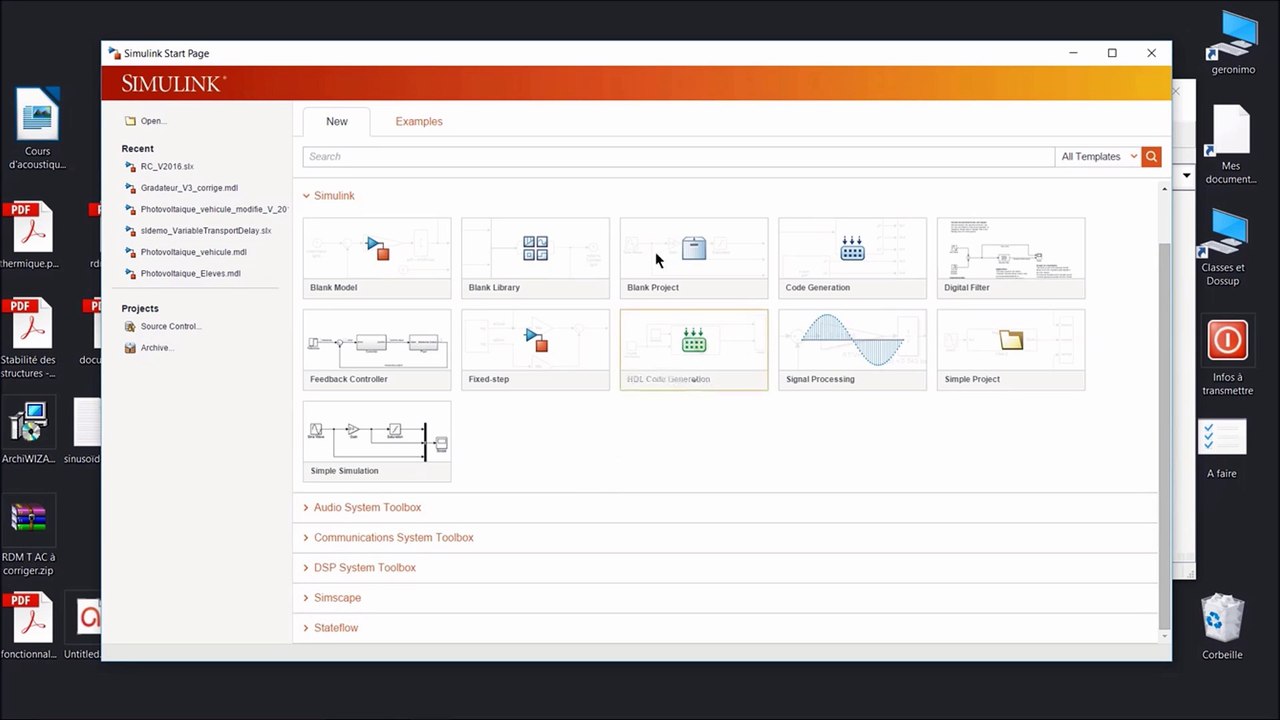Open the All Templates dropdown
Screen dimensions: 1280x720
point(1098,157)
